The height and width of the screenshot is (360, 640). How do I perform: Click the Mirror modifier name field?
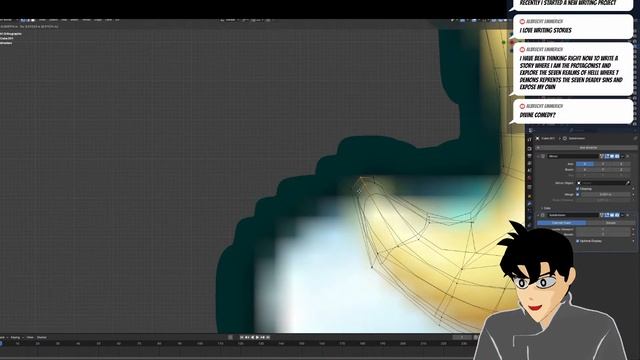pyautogui.click(x=573, y=156)
